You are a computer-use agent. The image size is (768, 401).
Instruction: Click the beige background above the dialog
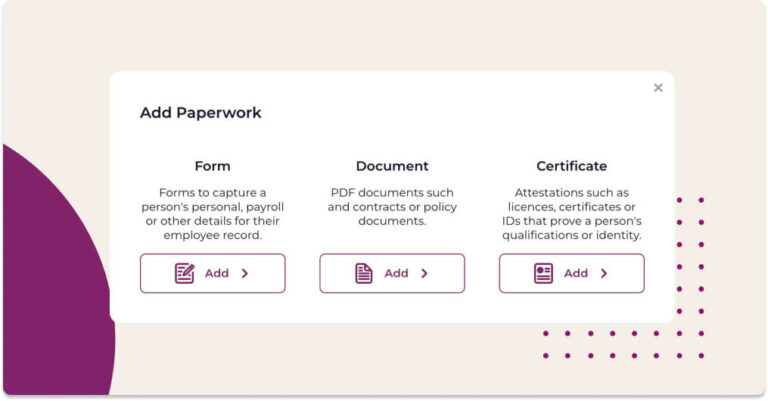pos(384,35)
